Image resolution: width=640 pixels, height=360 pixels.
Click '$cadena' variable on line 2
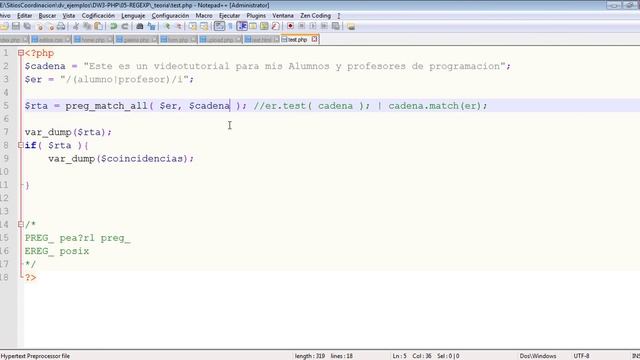click(x=45, y=66)
